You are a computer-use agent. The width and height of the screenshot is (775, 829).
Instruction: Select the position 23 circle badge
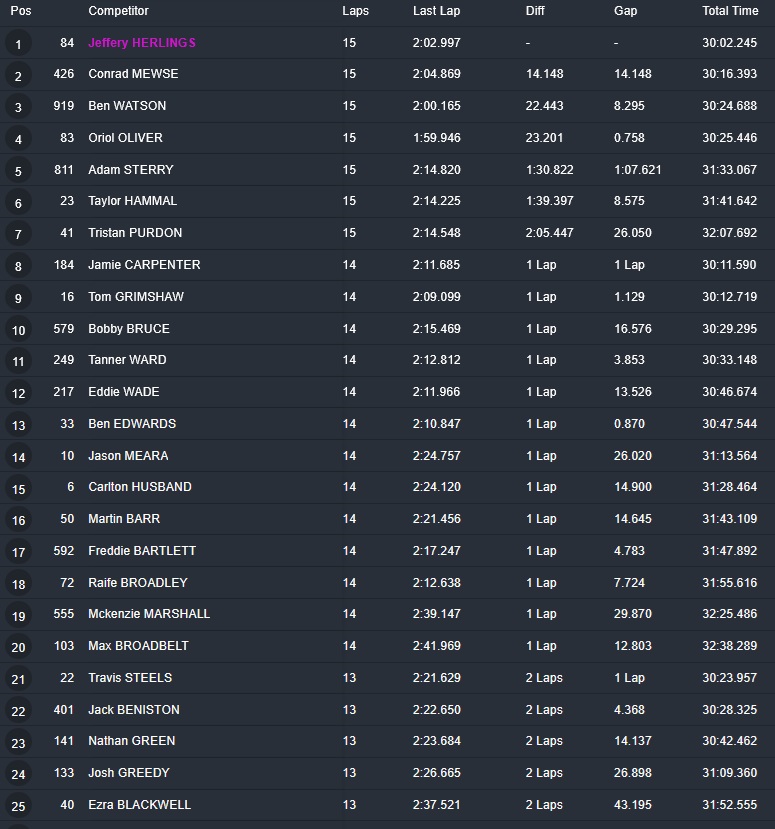tap(18, 742)
